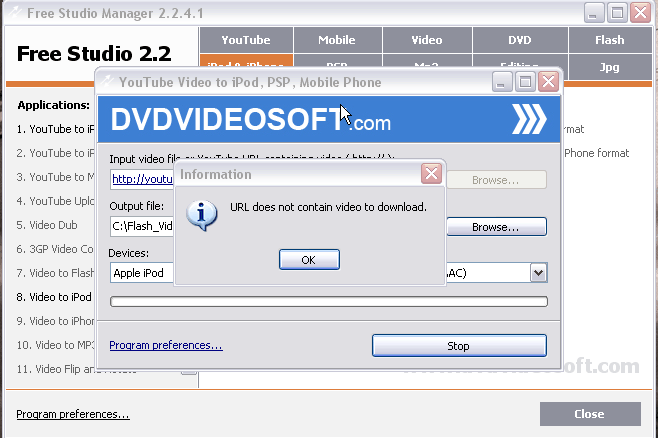658x438 pixels.
Task: Maximize the Free Studio Manager window
Action: coord(617,13)
